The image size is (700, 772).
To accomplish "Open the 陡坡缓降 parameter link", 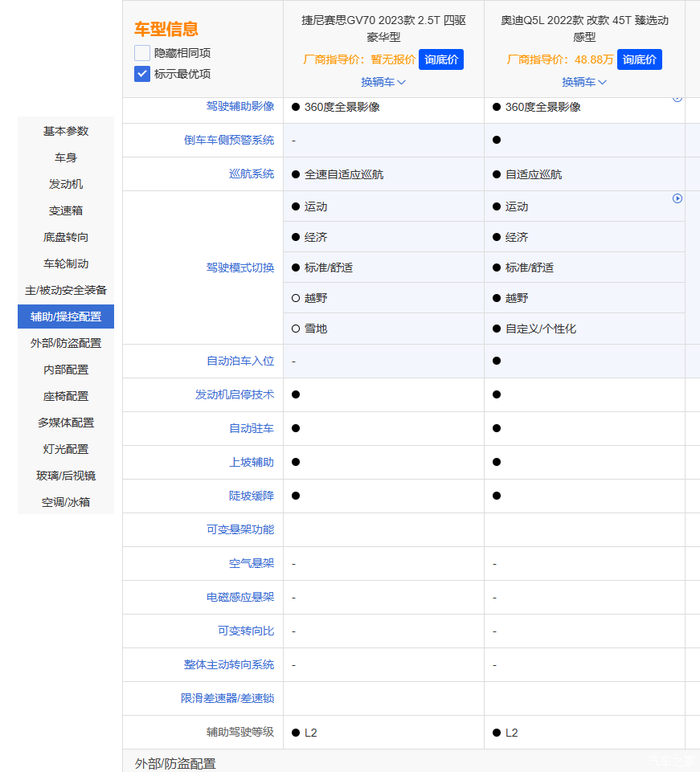I will click(x=251, y=496).
